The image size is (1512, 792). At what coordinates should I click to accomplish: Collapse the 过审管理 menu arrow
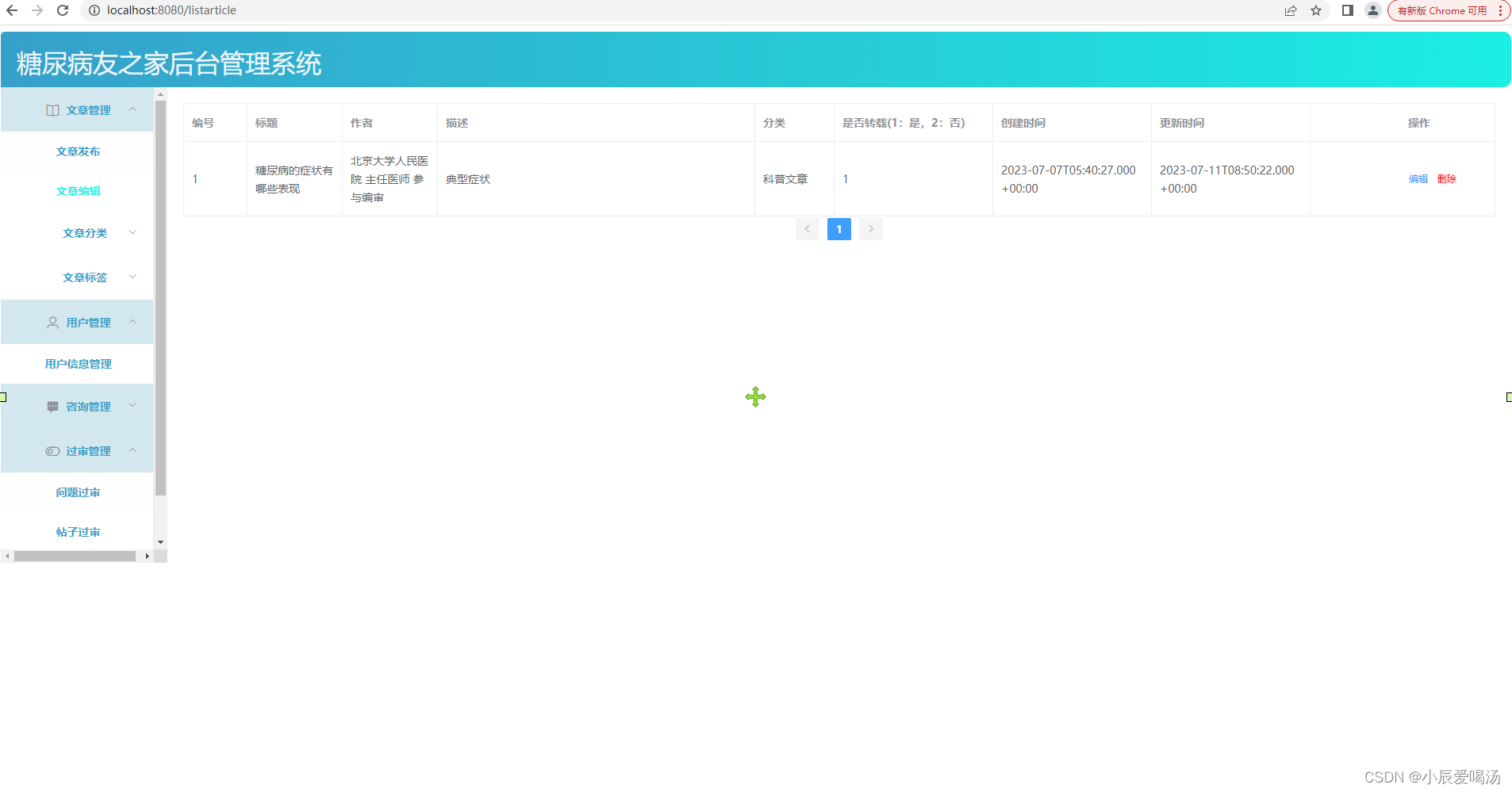(132, 450)
